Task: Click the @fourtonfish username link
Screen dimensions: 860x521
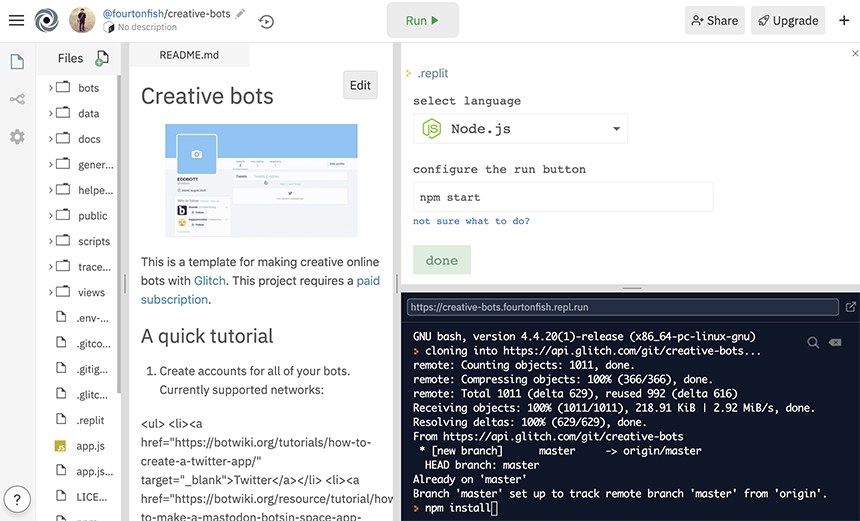Action: (x=133, y=14)
